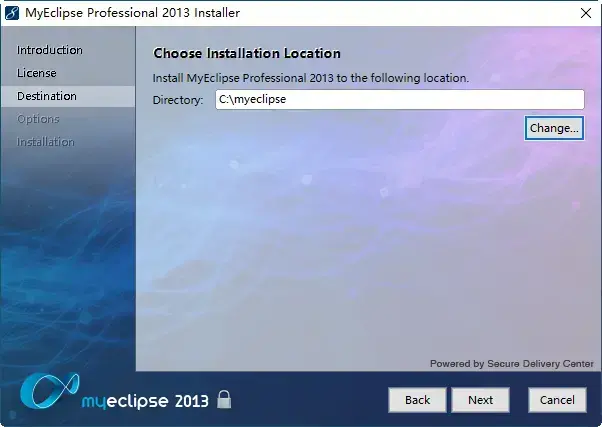602x427 pixels.
Task: Cancel the MyEclipse installation
Action: point(557,400)
